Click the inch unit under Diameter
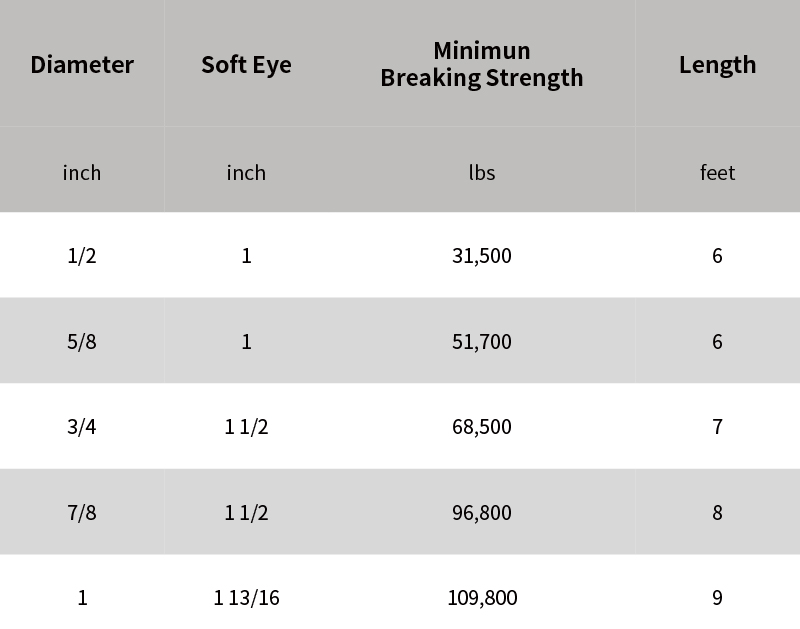This screenshot has height=629, width=800. (x=82, y=172)
